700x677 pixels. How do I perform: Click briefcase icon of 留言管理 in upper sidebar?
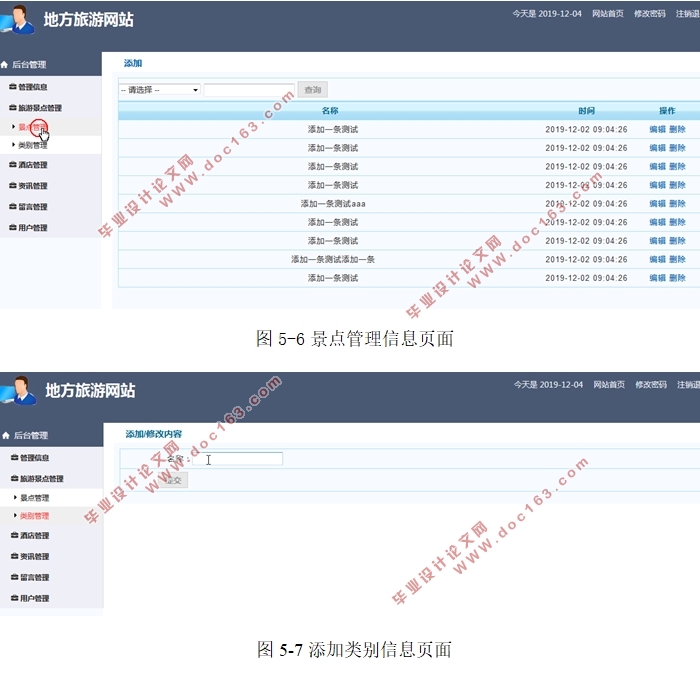tap(12, 206)
